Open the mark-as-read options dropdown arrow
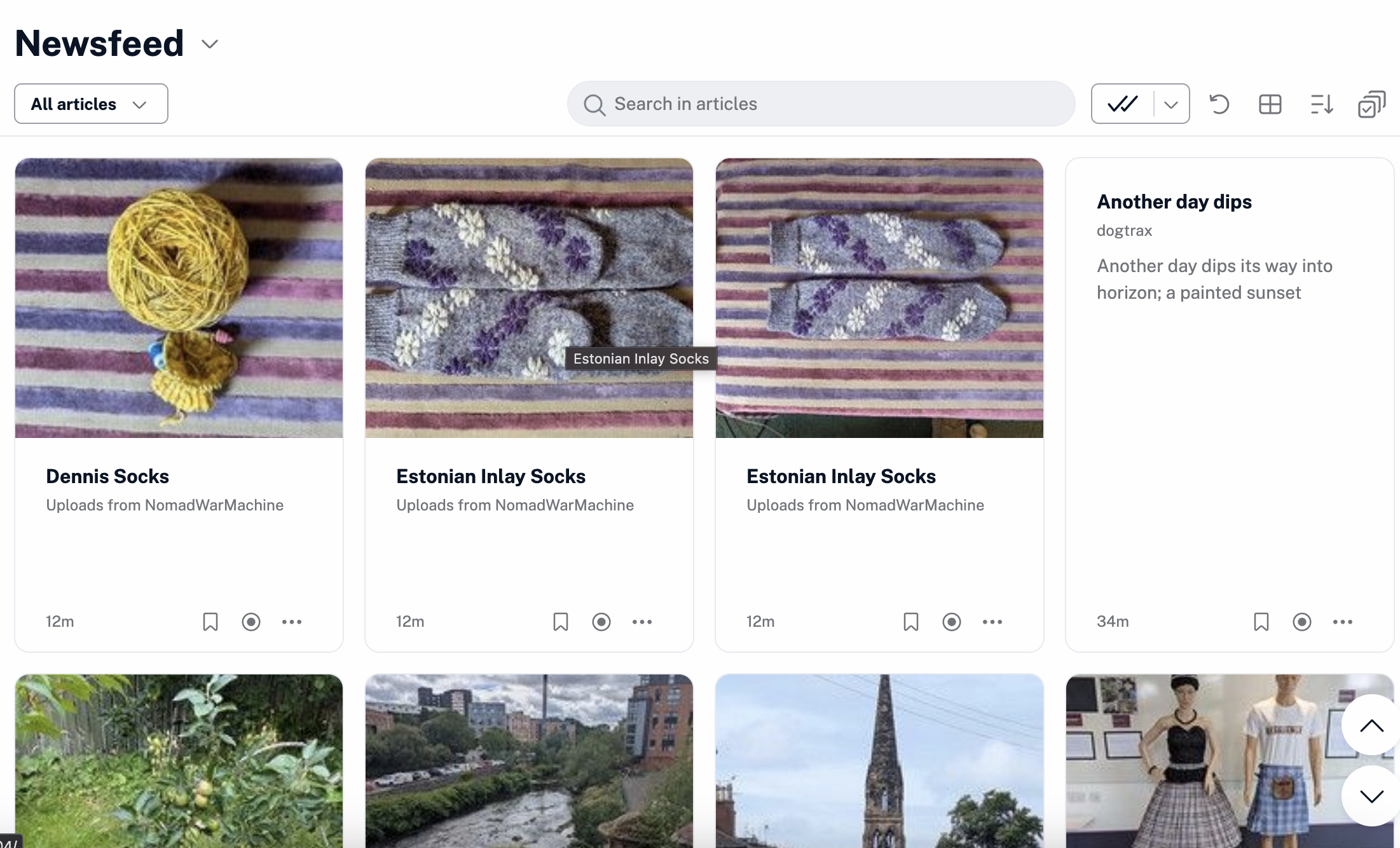 1171,104
